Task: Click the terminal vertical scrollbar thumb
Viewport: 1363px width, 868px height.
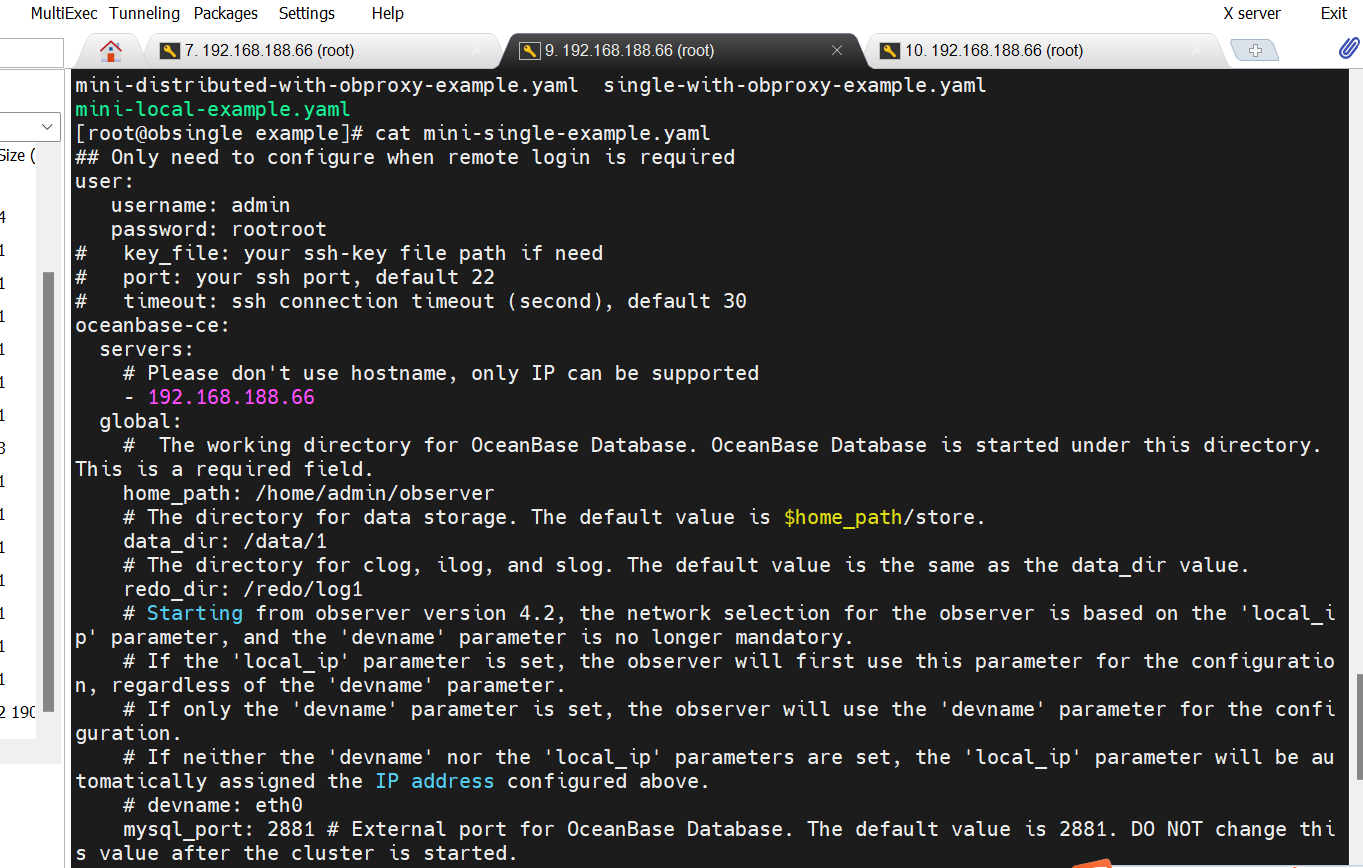Action: click(1358, 727)
